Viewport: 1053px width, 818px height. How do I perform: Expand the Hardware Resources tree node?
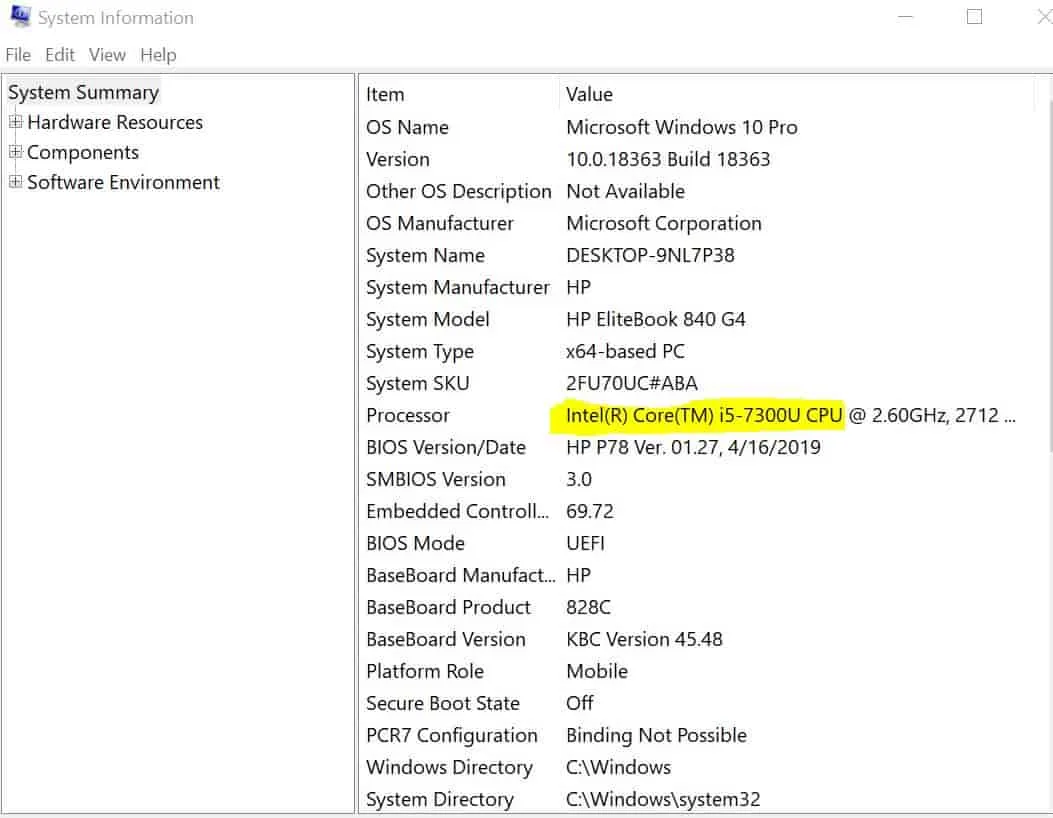coord(15,122)
